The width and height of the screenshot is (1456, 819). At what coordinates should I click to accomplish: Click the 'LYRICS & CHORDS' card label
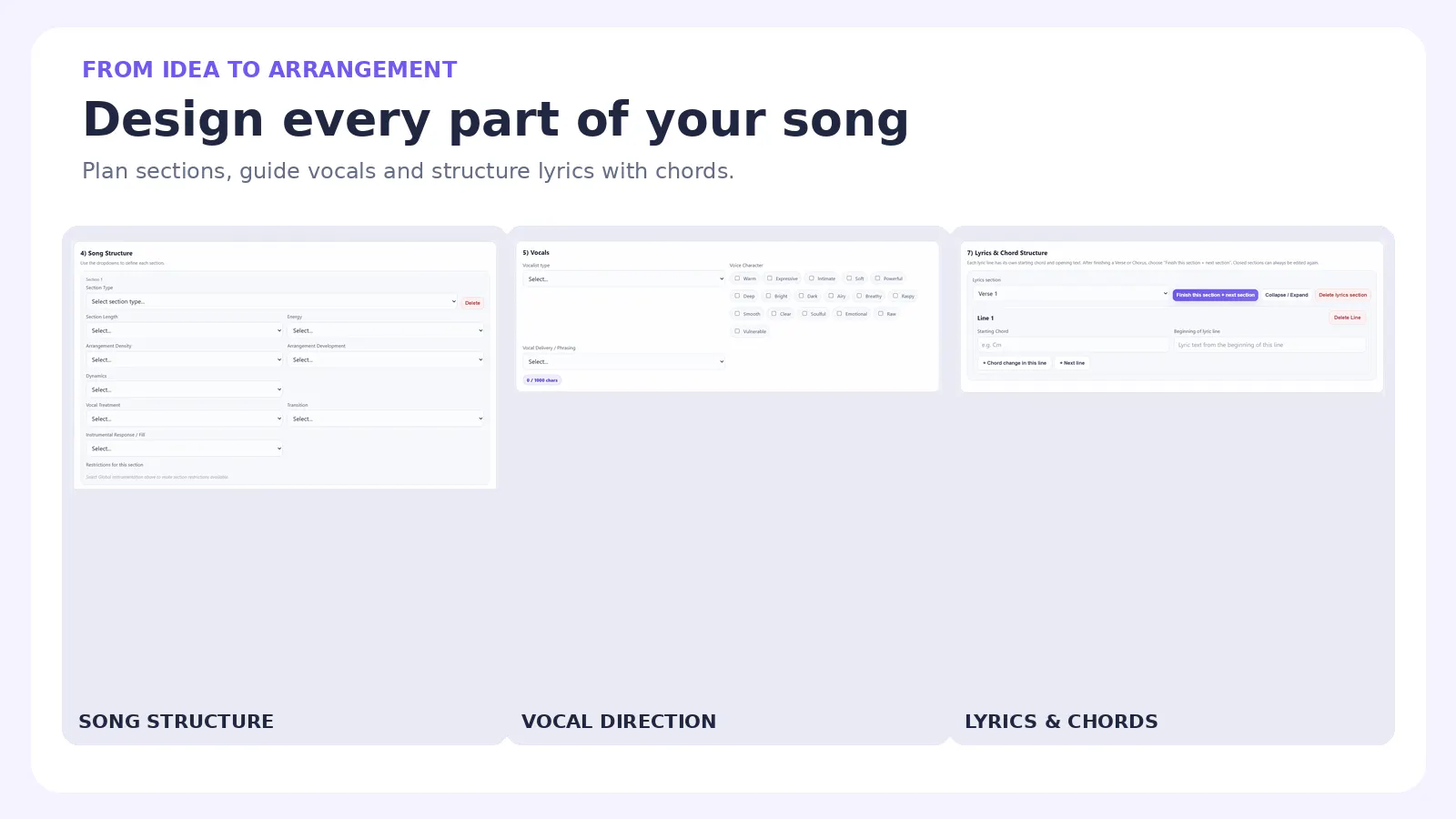click(x=1061, y=722)
